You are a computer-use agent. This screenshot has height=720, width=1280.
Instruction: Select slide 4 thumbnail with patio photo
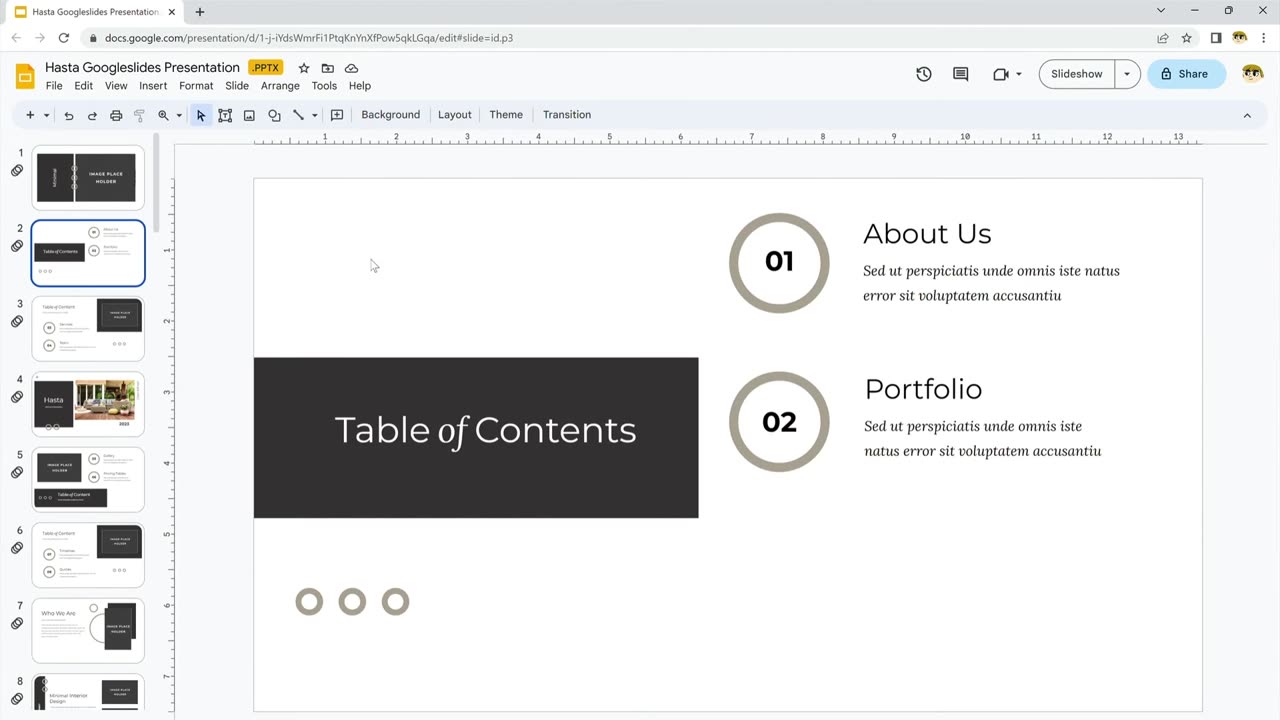tap(88, 404)
